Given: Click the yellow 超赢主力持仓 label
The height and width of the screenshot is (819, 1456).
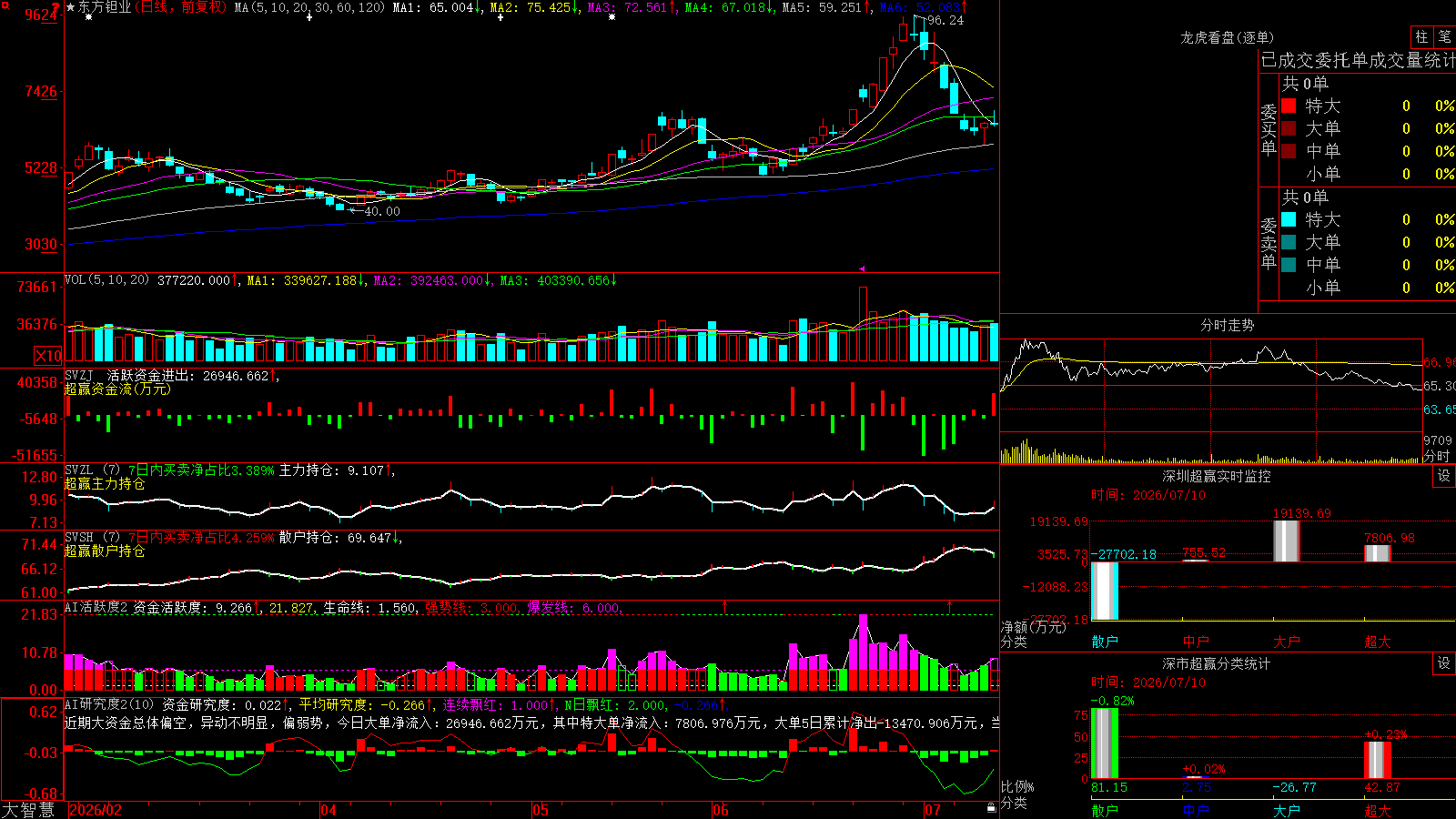Looking at the screenshot, I should [105, 483].
